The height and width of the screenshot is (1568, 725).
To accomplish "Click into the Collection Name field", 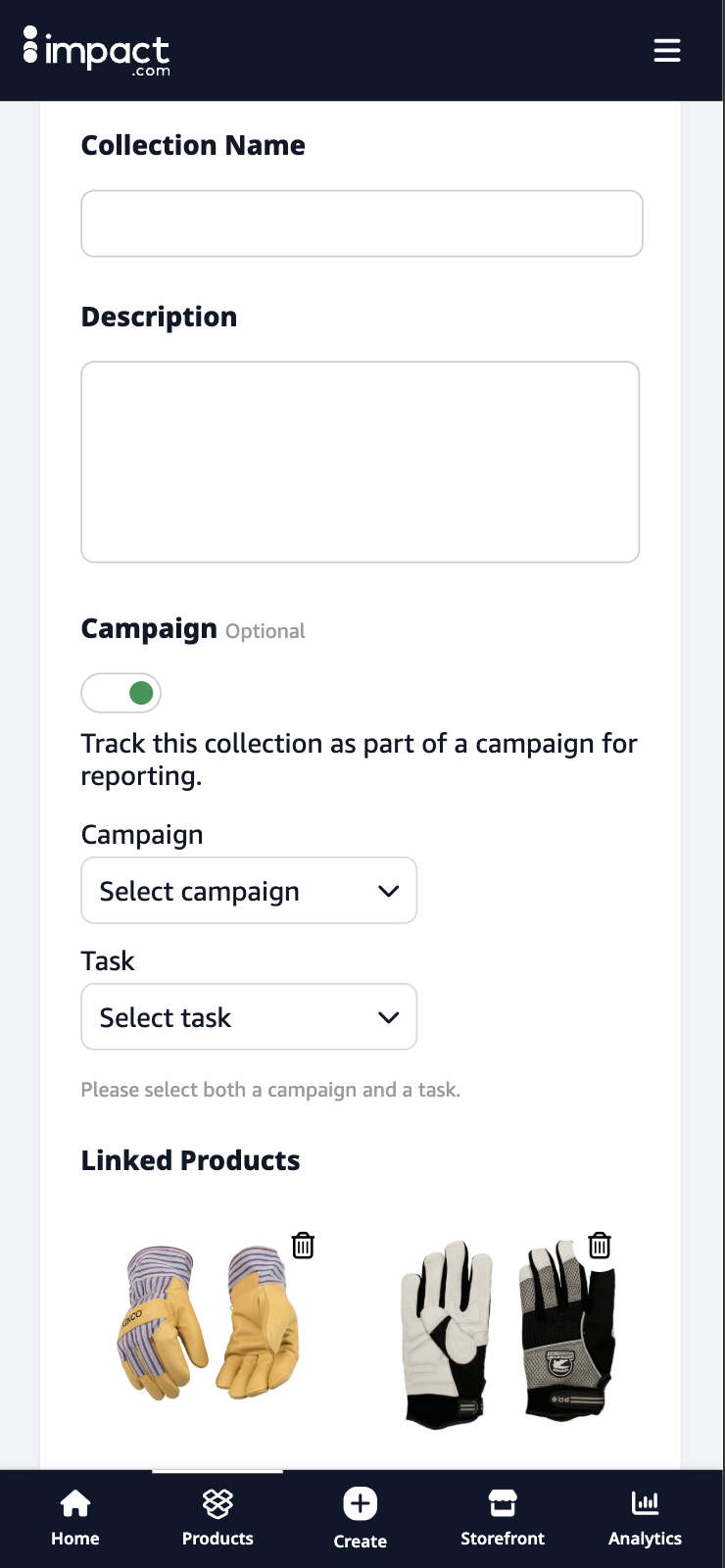I will [362, 223].
